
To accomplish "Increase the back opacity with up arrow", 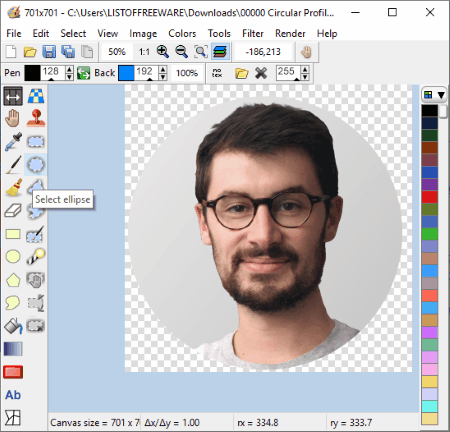I will [x=163, y=69].
